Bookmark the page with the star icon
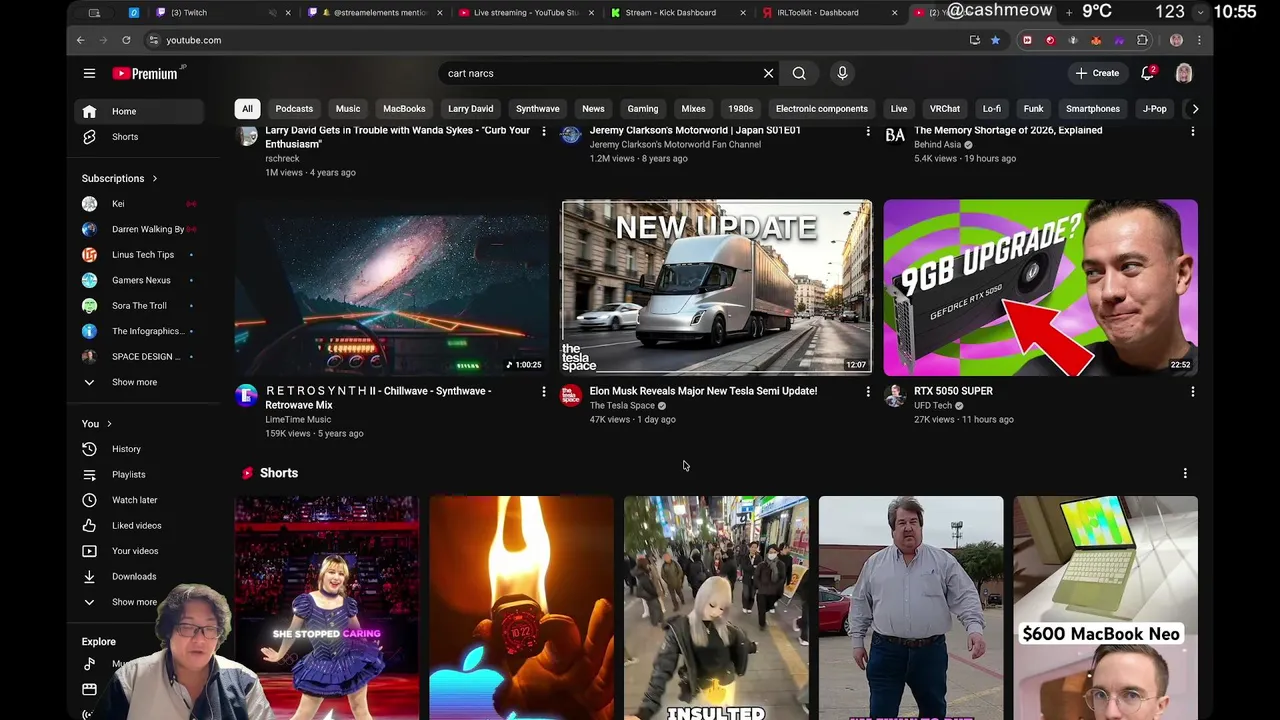This screenshot has width=1280, height=720. click(x=995, y=40)
